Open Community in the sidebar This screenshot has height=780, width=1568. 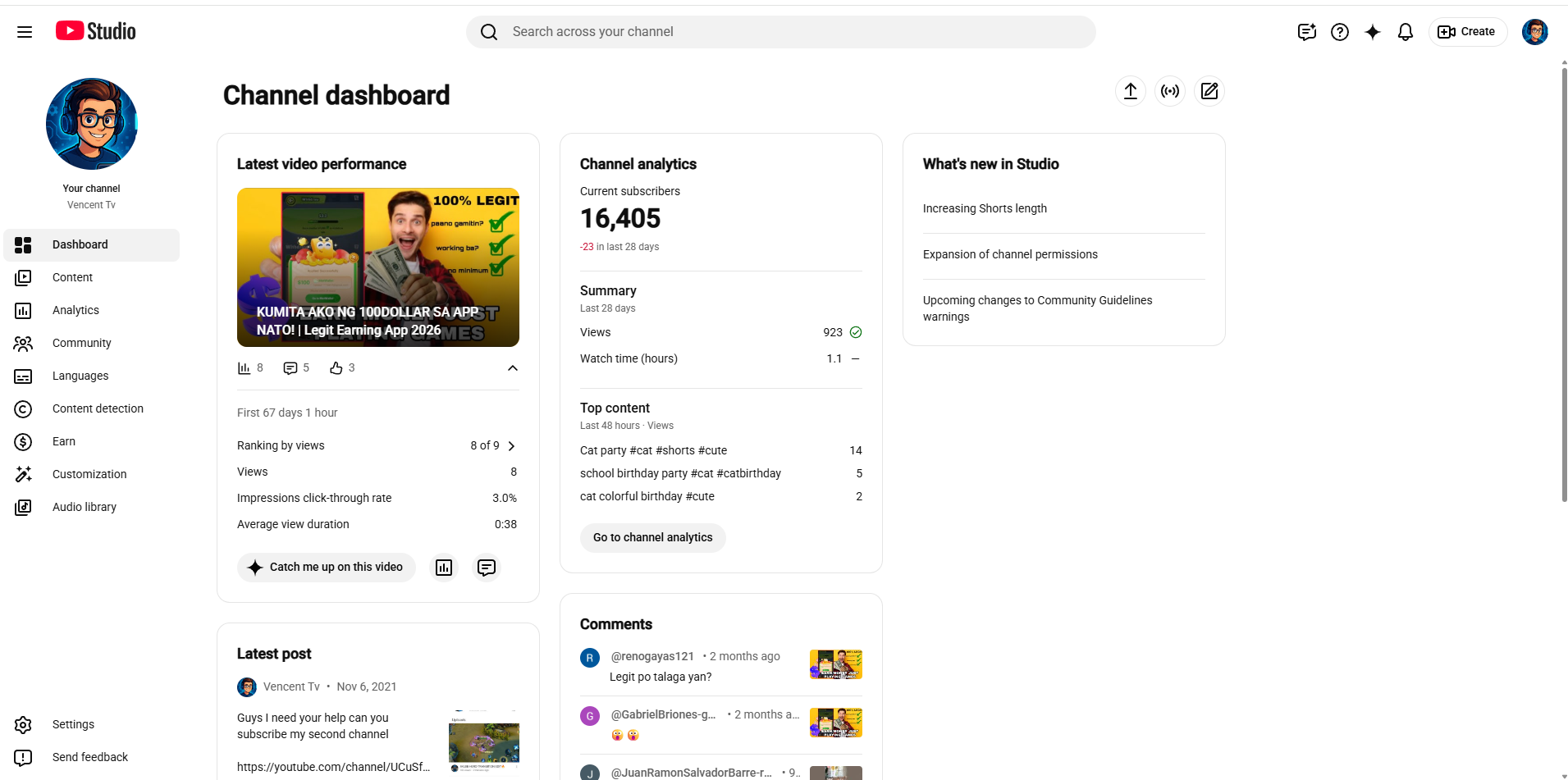[x=92, y=344]
